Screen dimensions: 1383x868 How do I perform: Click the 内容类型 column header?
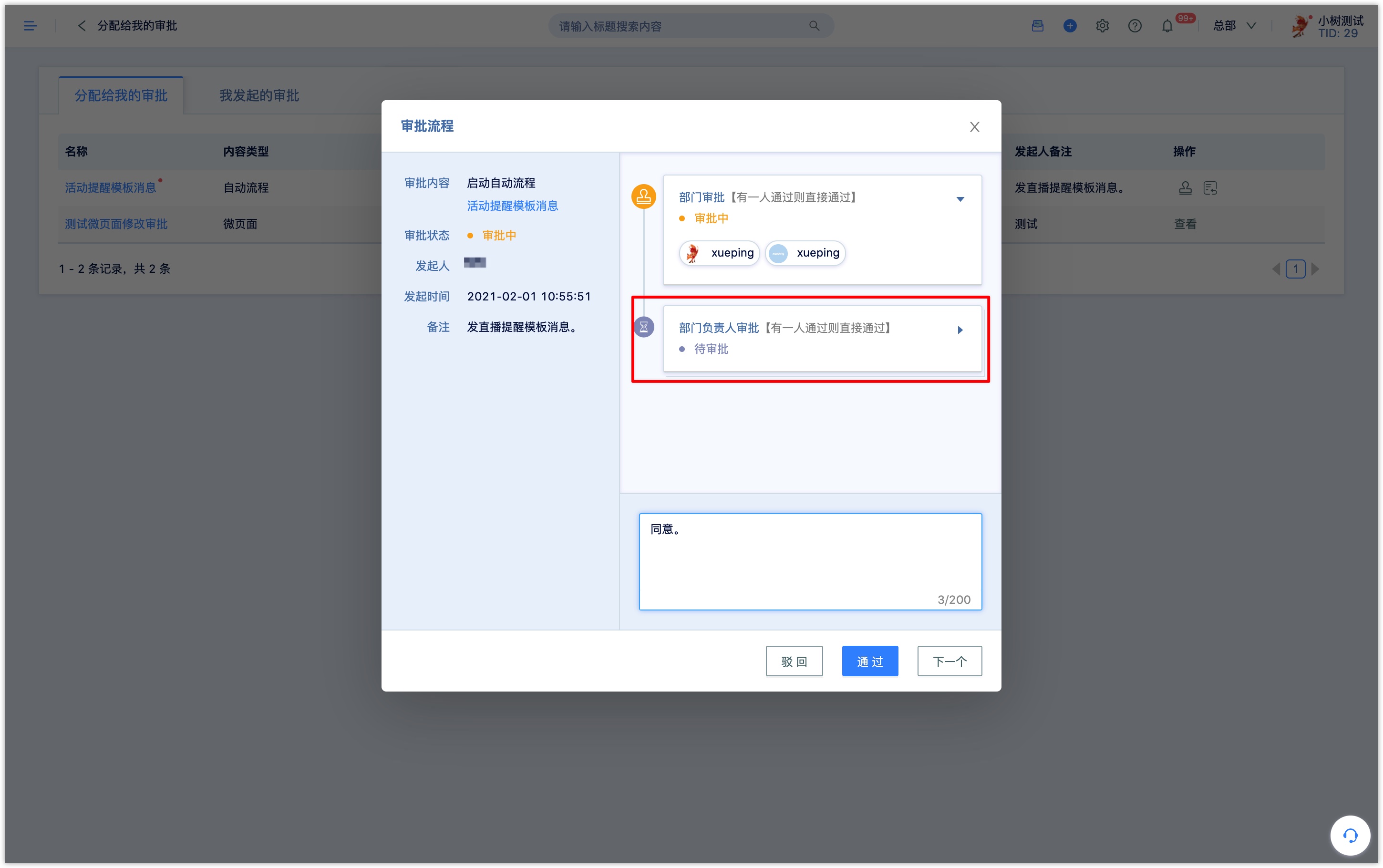[246, 152]
